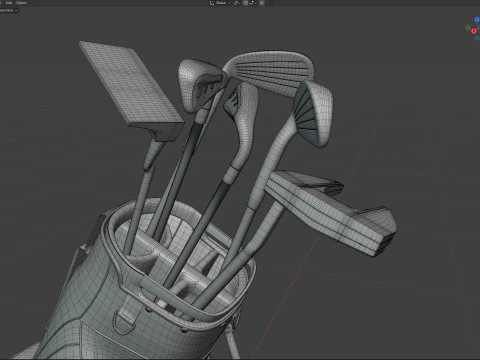
Task: Select the grooved iron club head
Action: [272, 72]
